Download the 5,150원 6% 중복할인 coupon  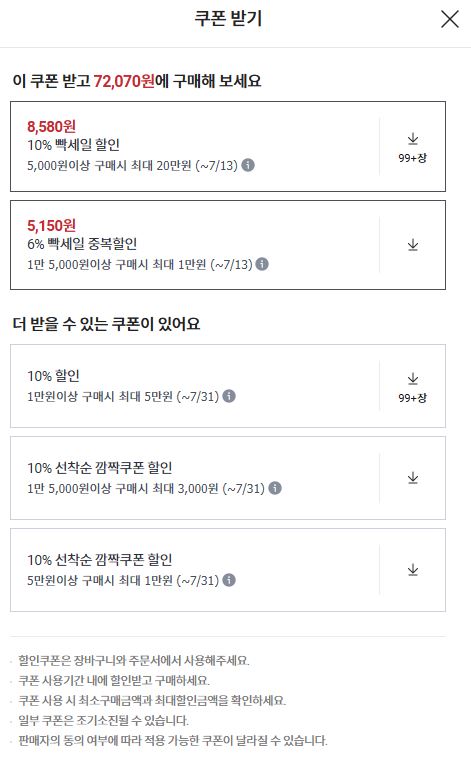pyautogui.click(x=412, y=245)
